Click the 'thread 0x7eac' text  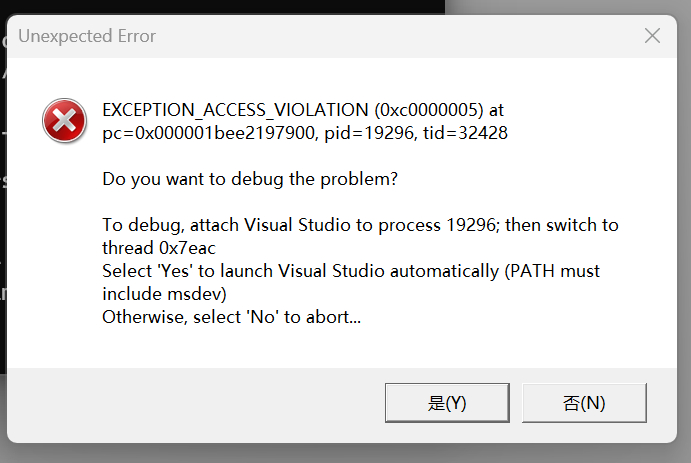159,248
